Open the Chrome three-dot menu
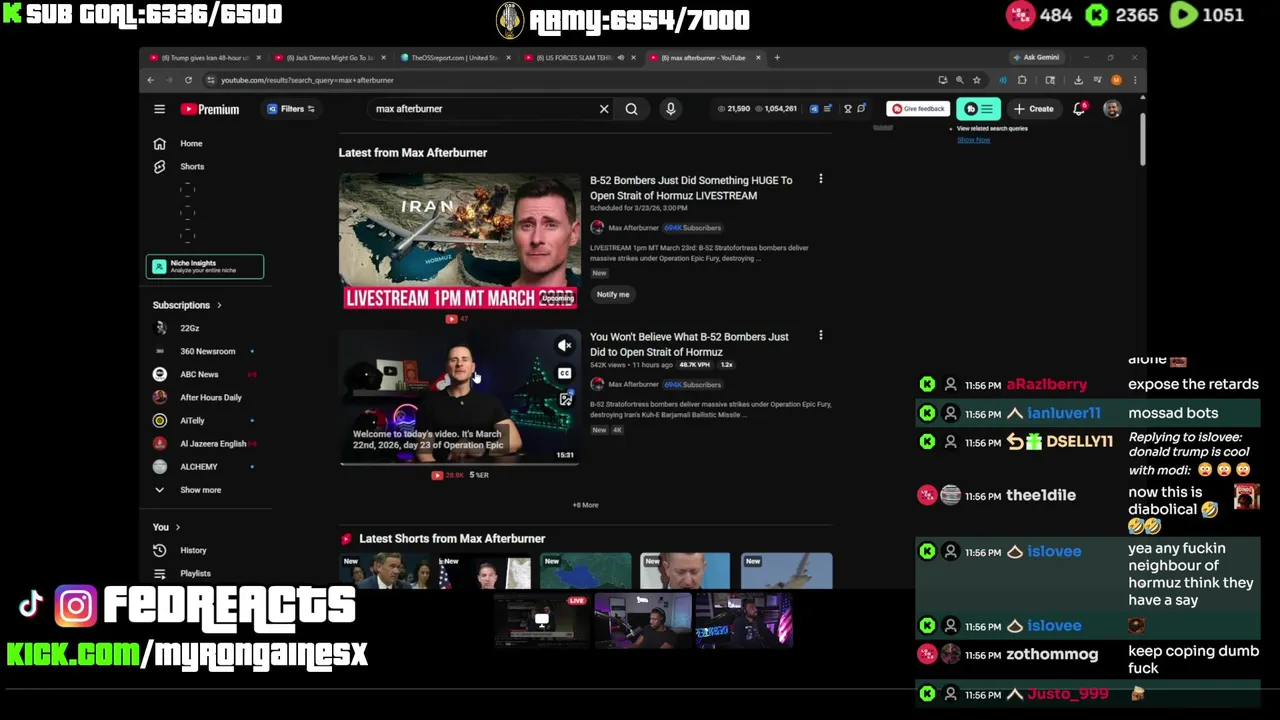Screen dimensions: 1280x720 point(1135,80)
